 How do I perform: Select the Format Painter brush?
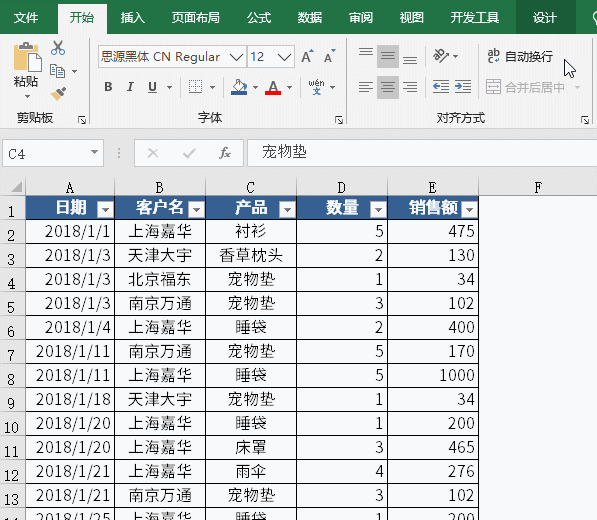(58, 93)
